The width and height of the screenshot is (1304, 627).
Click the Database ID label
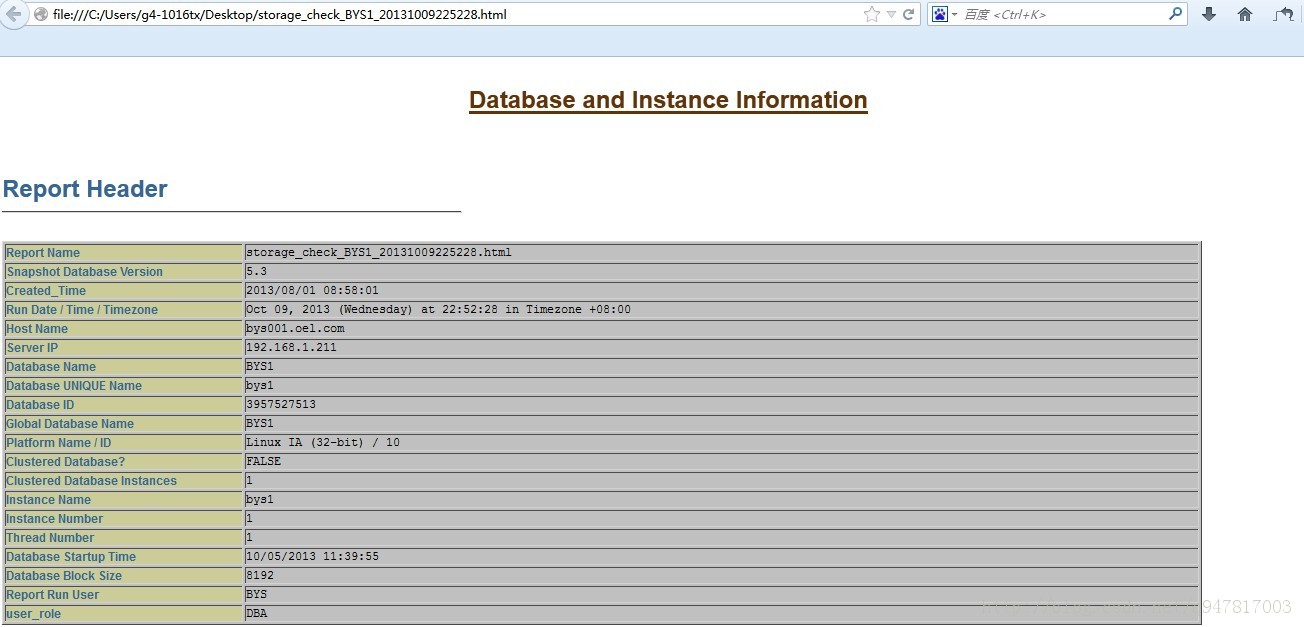40,405
